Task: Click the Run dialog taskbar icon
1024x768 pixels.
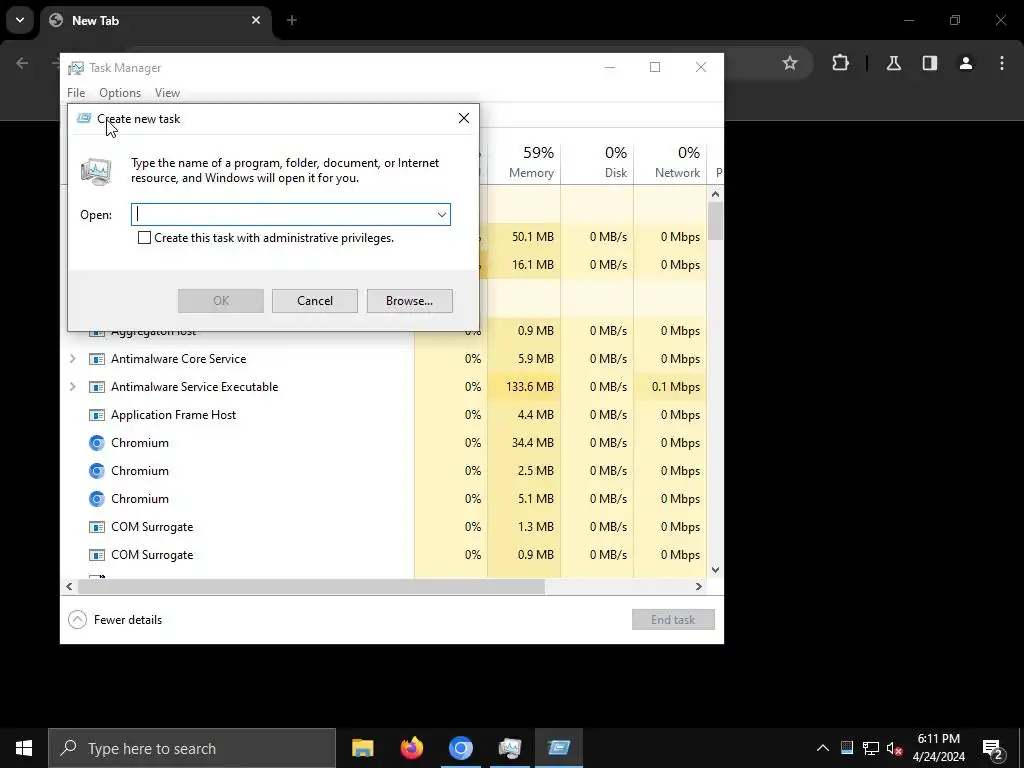Action: pos(558,748)
